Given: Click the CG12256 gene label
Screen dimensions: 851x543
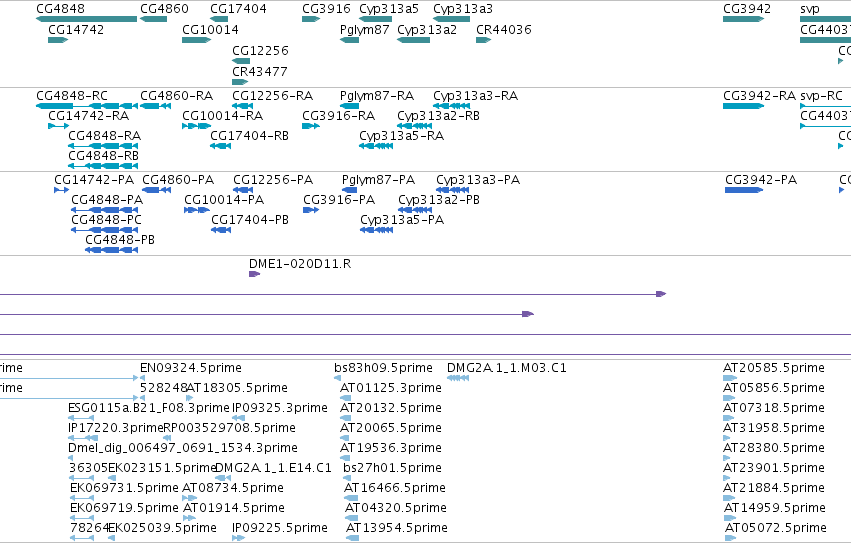Looking at the screenshot, I should point(261,50).
